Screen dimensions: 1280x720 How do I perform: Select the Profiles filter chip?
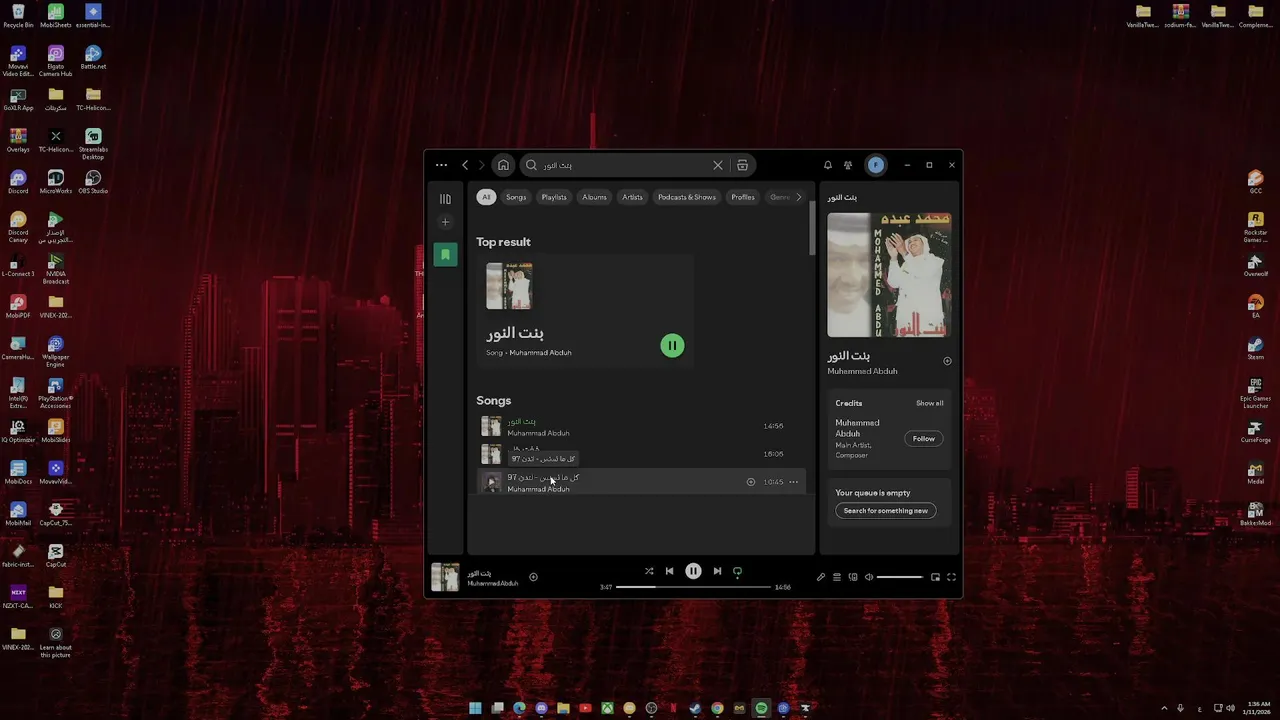point(743,197)
